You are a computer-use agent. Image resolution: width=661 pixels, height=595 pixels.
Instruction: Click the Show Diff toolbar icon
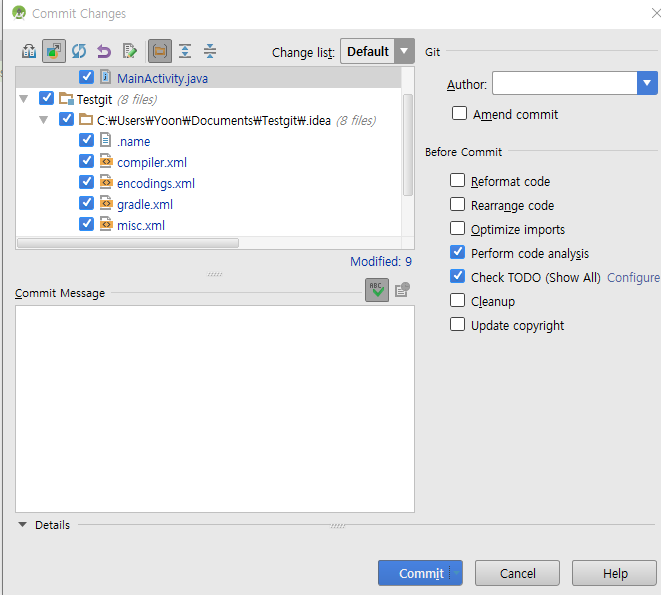29,51
